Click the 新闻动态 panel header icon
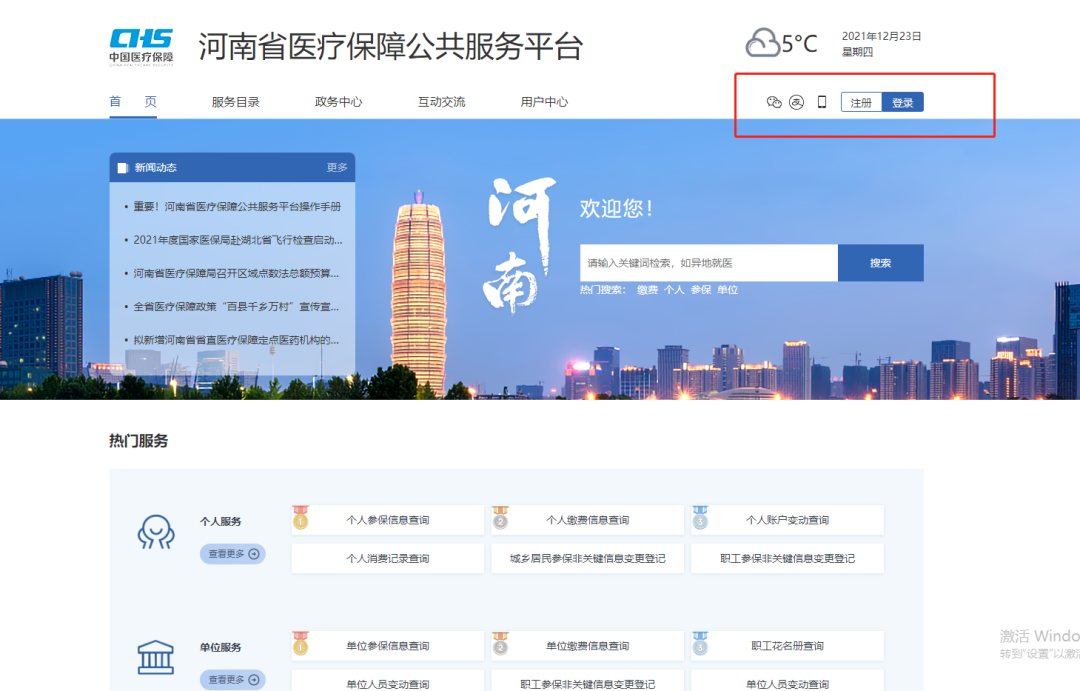This screenshot has height=691, width=1080. tap(124, 167)
